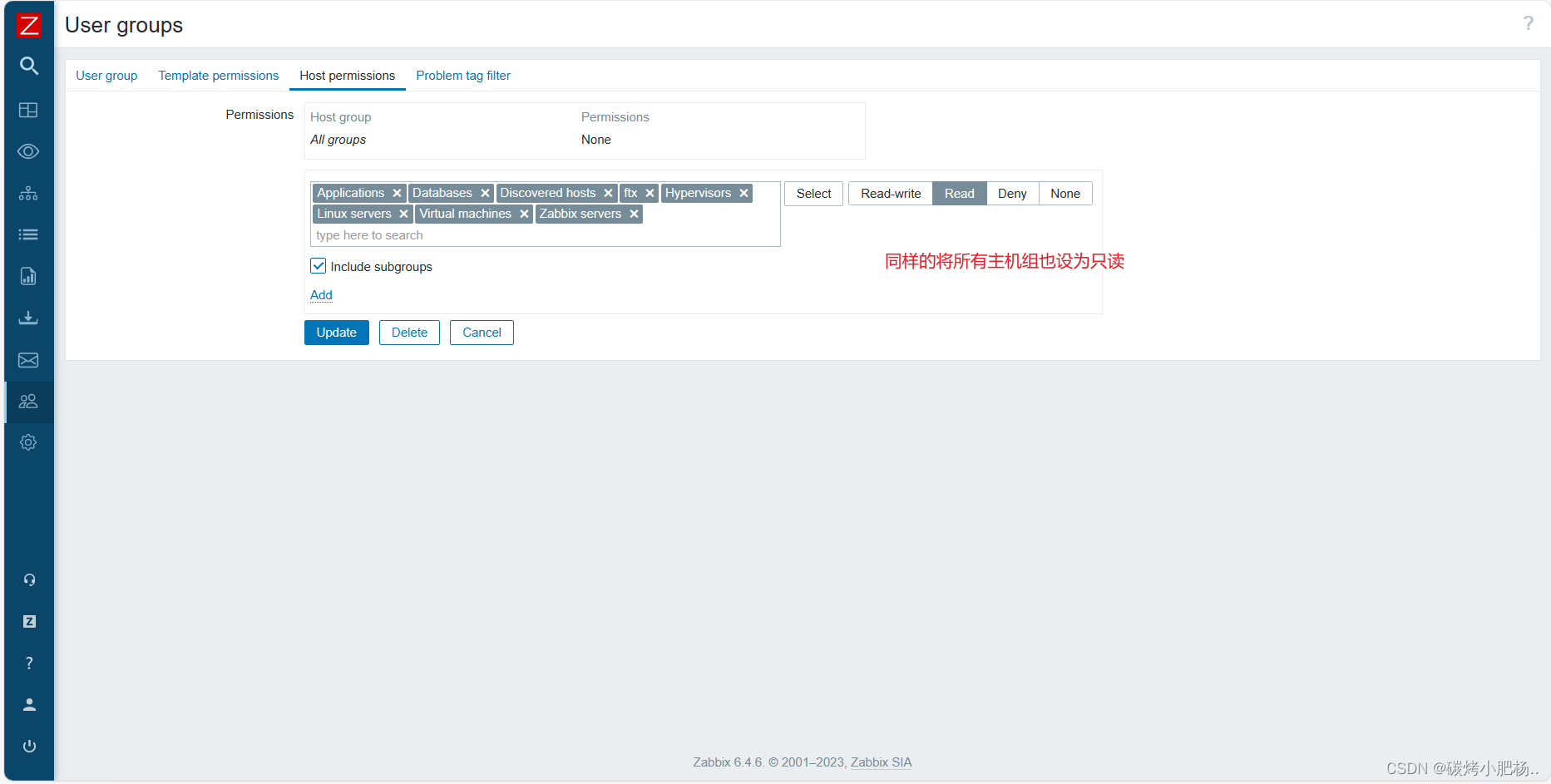Remove the Zabbix servers tag
This screenshot has width=1551, height=784.
coord(634,214)
